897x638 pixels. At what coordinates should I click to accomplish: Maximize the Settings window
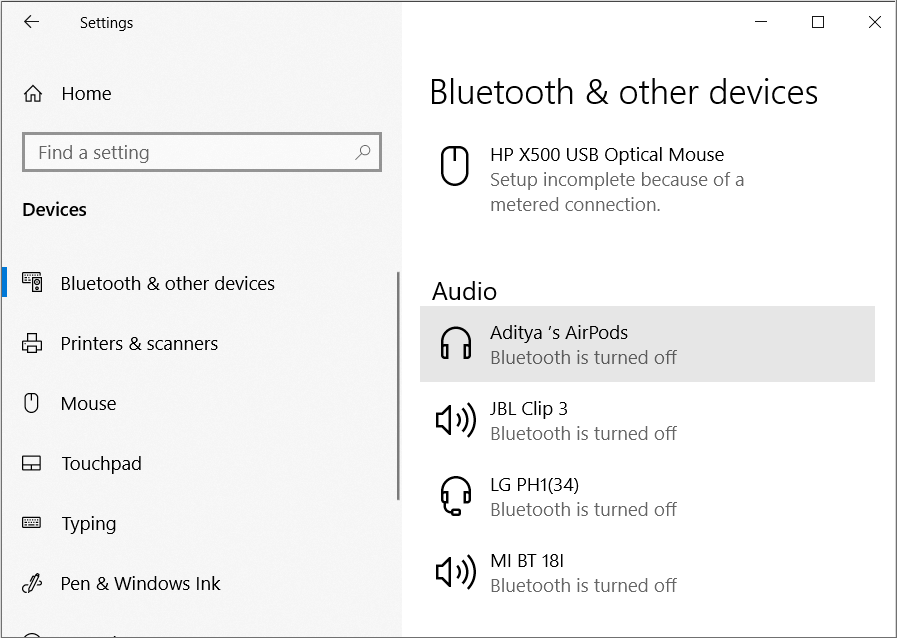[818, 22]
